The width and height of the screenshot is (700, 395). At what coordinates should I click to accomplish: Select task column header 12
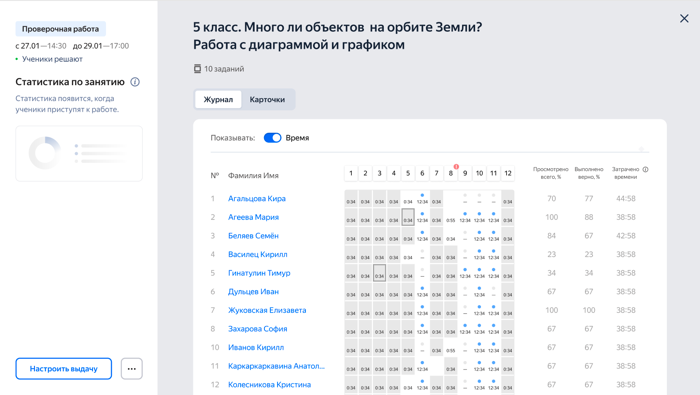(508, 173)
